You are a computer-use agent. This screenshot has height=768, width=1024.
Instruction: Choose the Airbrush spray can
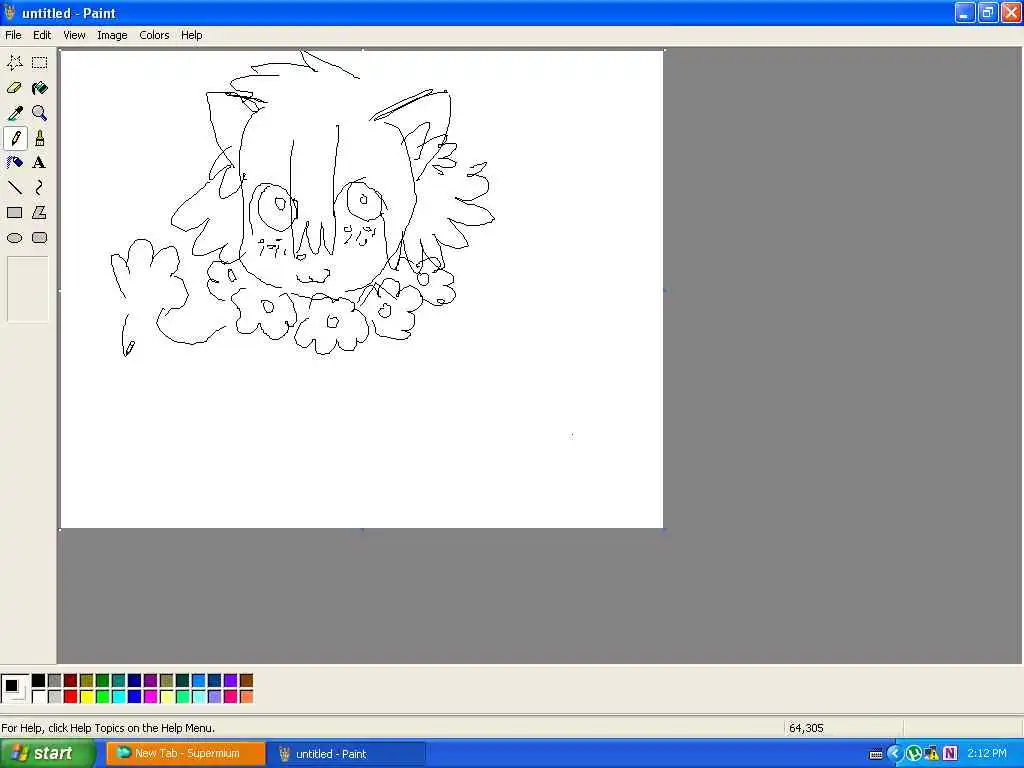pos(14,163)
